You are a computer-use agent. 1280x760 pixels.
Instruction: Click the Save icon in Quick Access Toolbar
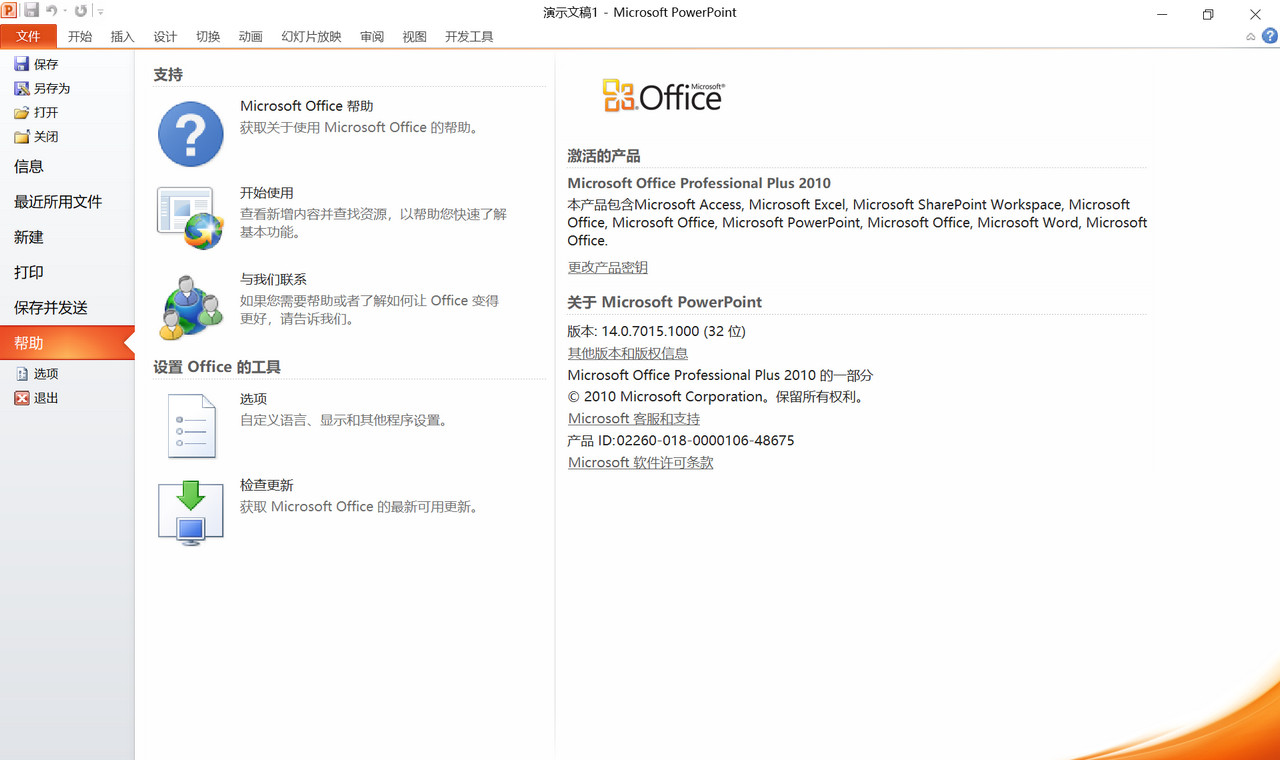[x=31, y=10]
